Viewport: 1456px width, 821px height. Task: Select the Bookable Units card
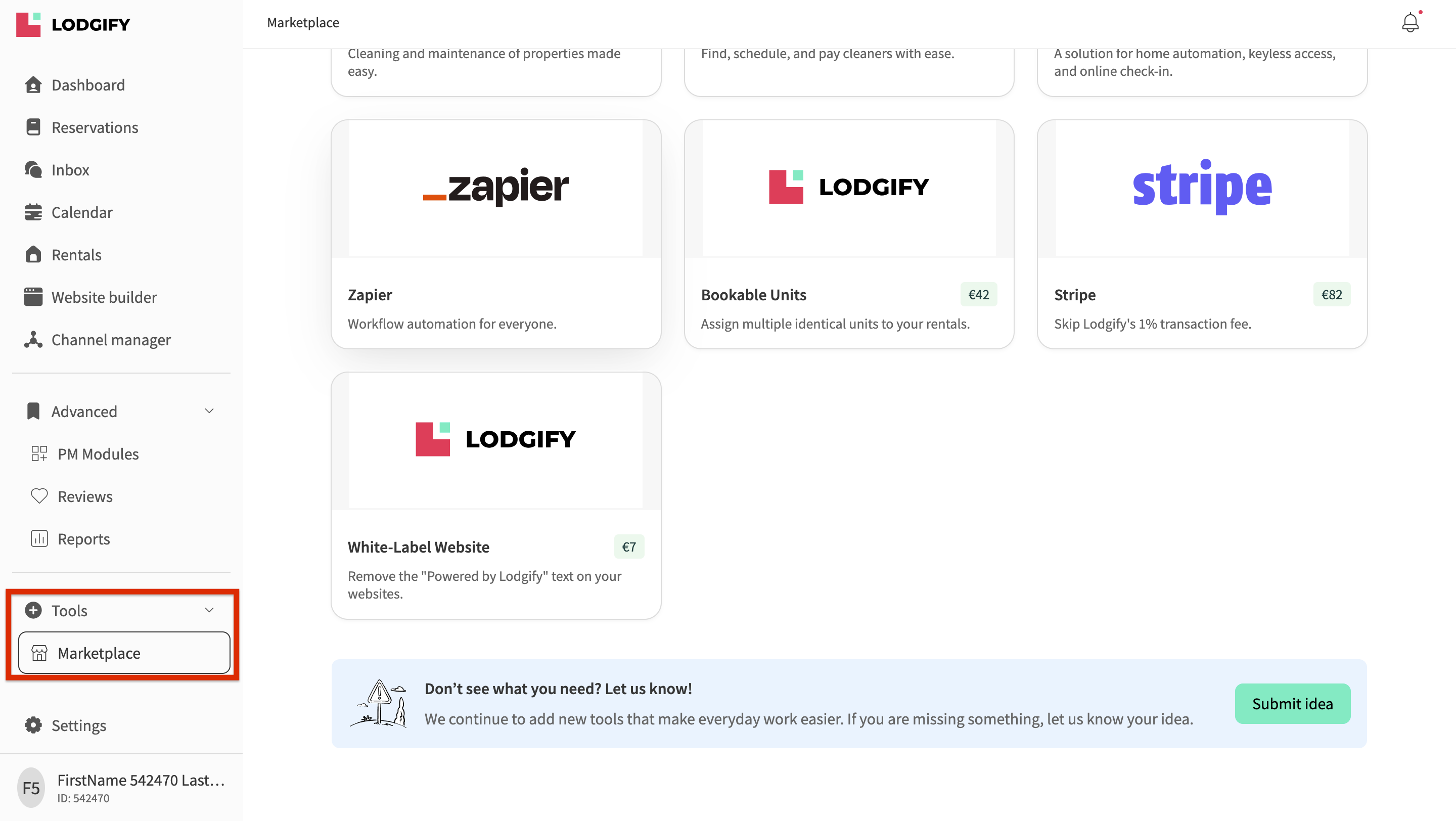[x=848, y=235]
